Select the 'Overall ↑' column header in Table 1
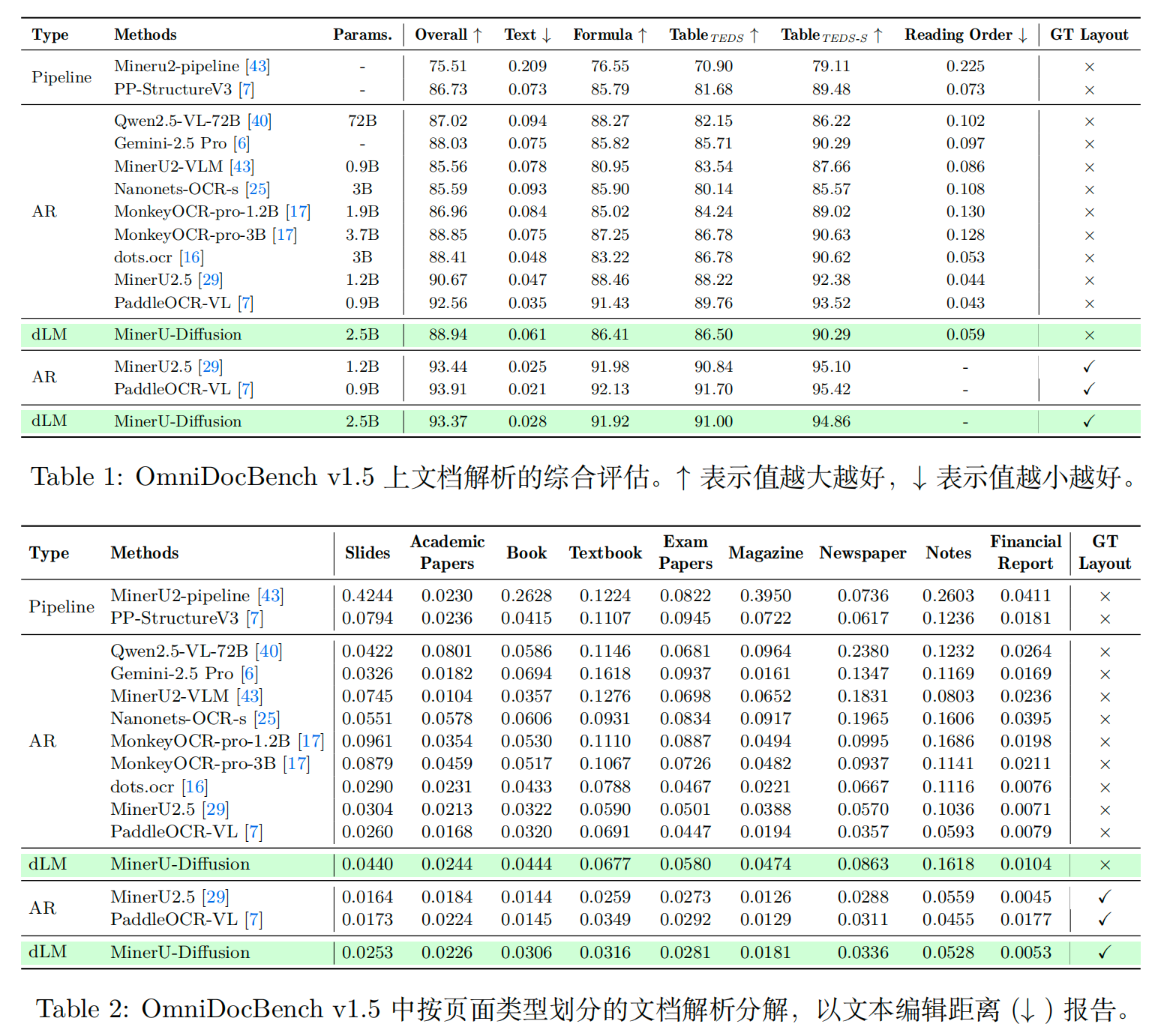 448,34
